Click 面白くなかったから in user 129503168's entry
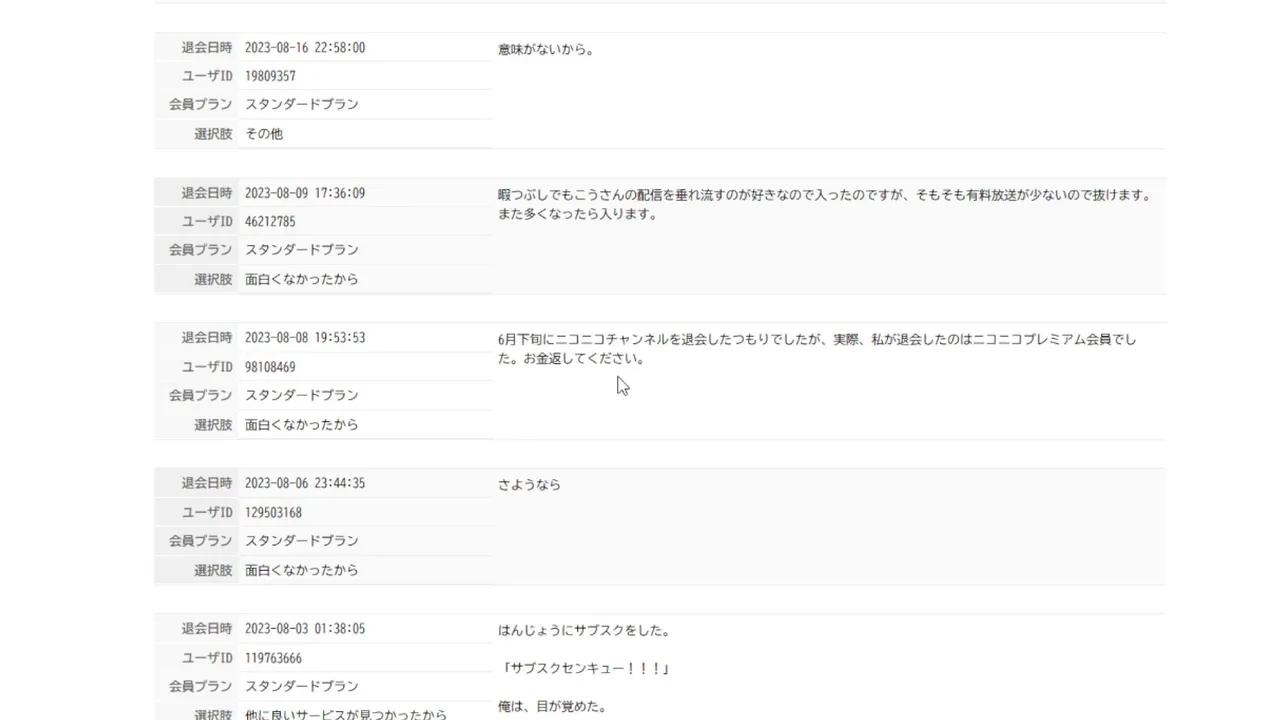1280x720 pixels. tap(302, 570)
